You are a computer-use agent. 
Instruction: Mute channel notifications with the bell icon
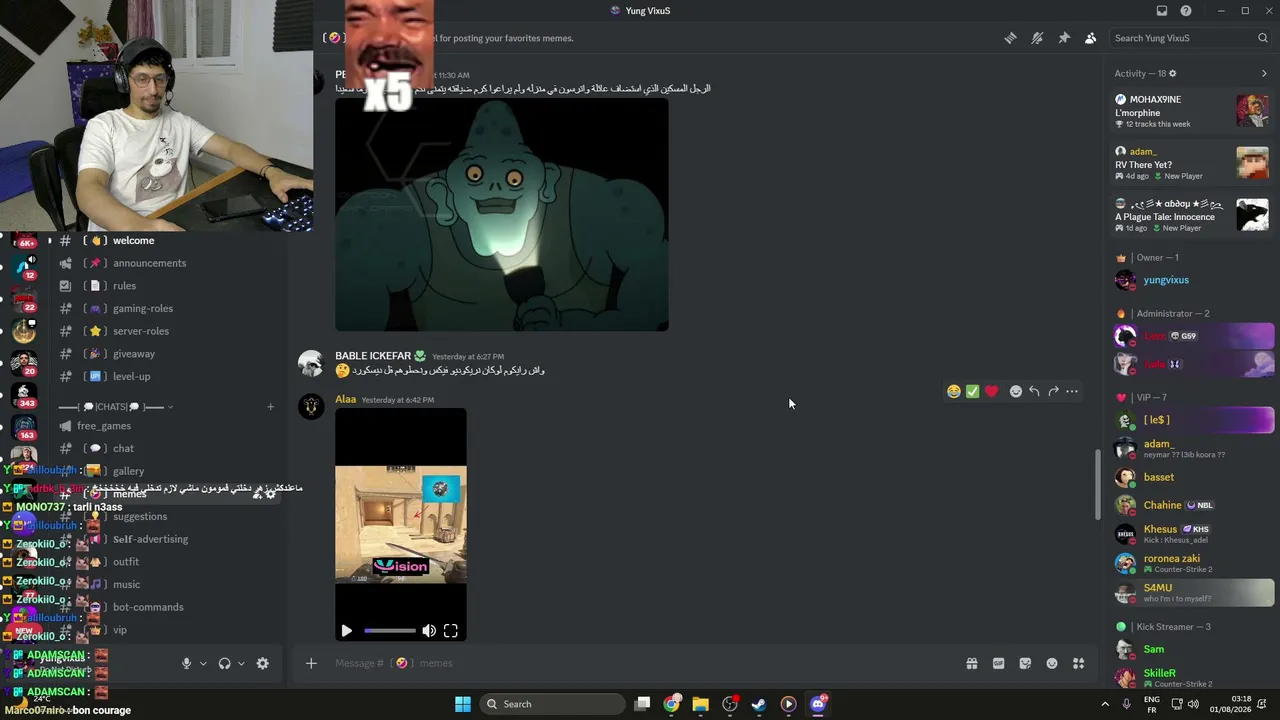[1037, 38]
